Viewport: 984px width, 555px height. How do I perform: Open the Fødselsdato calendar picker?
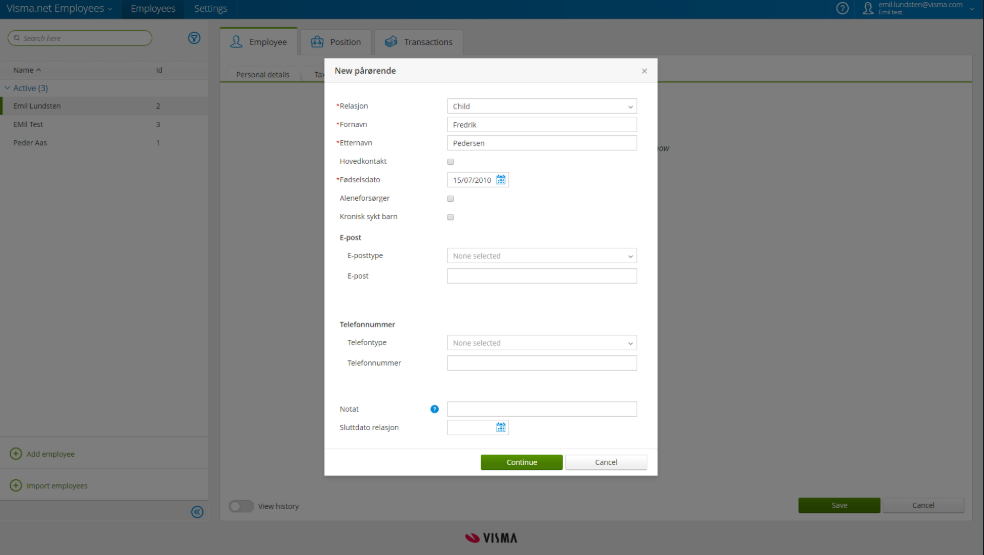coord(501,180)
